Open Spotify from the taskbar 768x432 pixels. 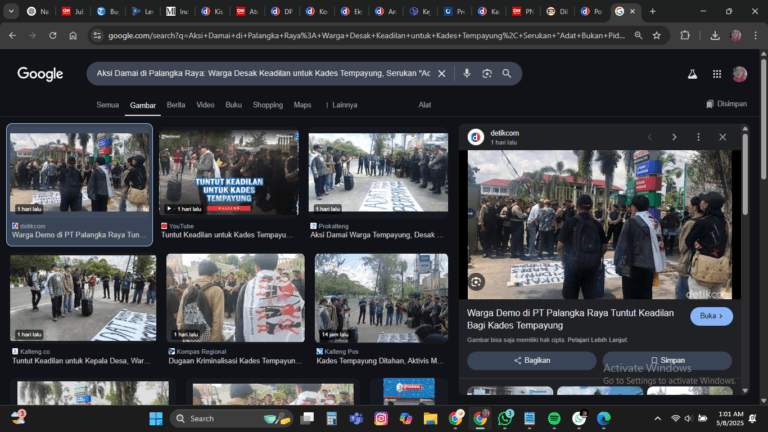(553, 418)
